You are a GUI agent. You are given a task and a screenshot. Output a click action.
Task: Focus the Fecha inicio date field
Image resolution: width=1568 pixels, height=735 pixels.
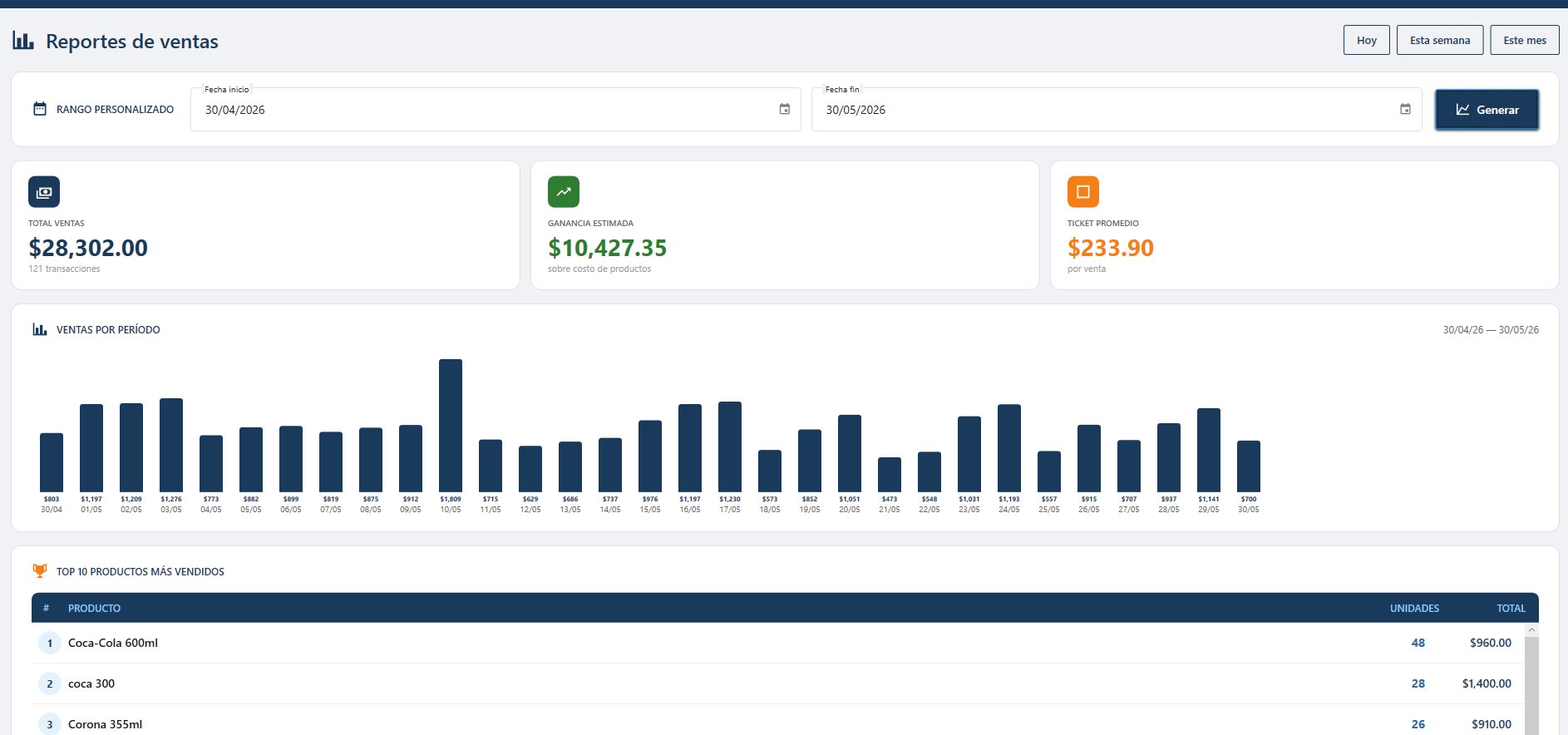pos(496,110)
